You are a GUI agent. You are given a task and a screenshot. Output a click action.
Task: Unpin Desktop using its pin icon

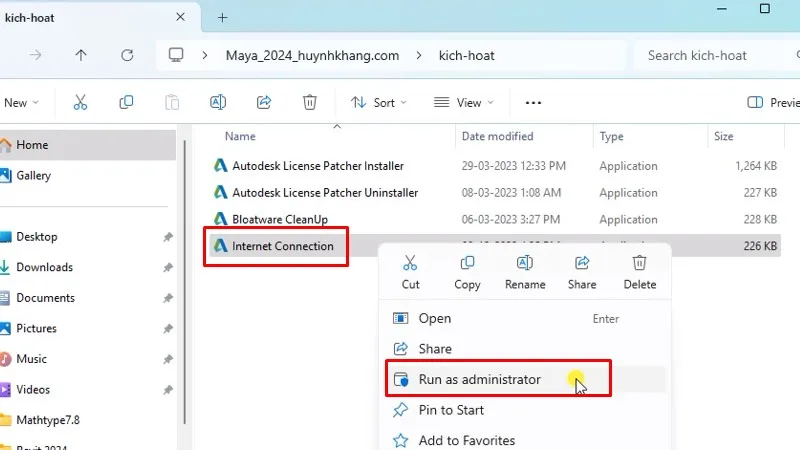(168, 237)
